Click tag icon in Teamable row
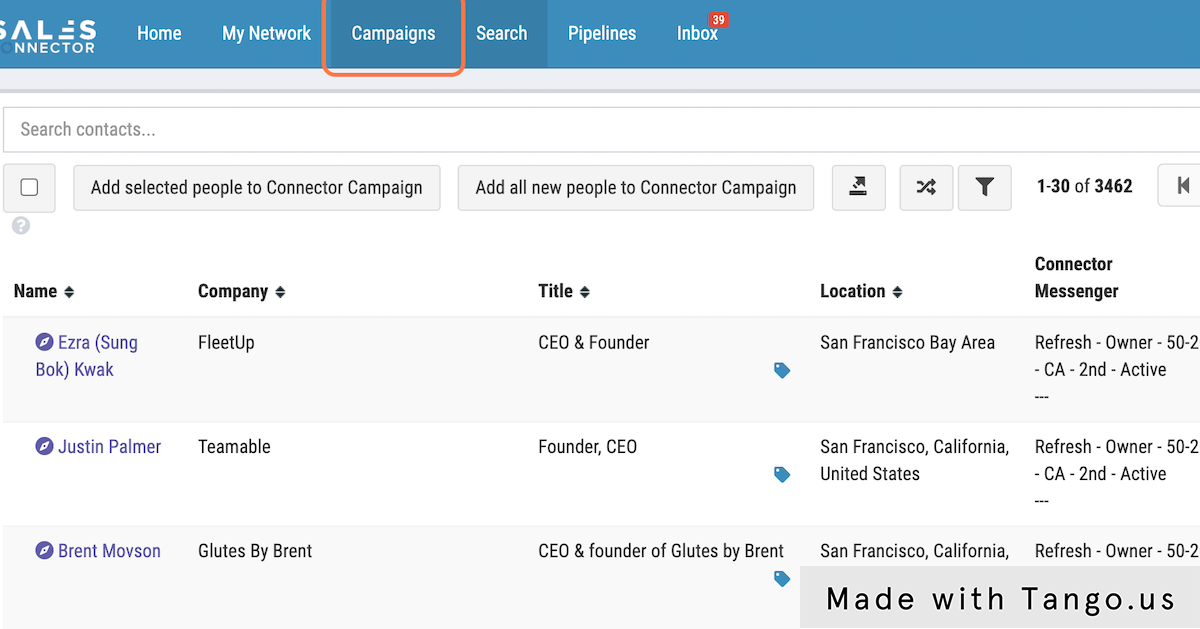Viewport: 1200px width, 629px height. 782,474
